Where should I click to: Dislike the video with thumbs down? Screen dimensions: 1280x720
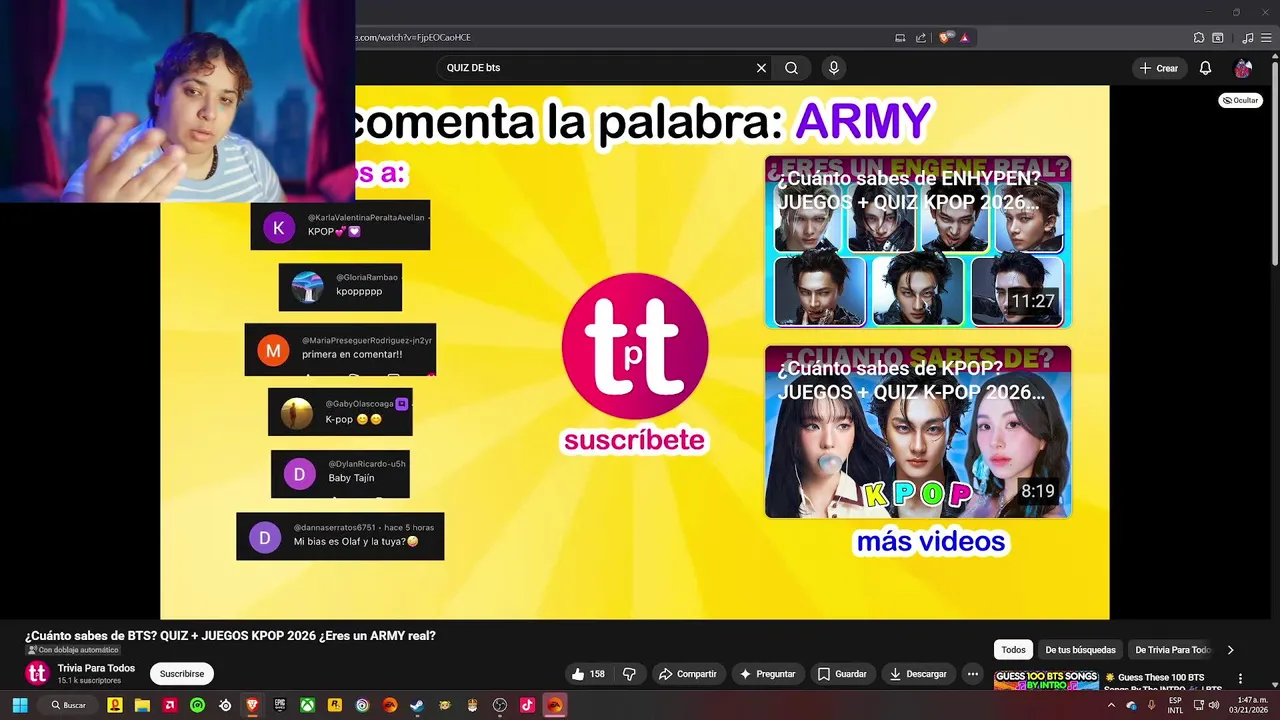click(x=629, y=674)
